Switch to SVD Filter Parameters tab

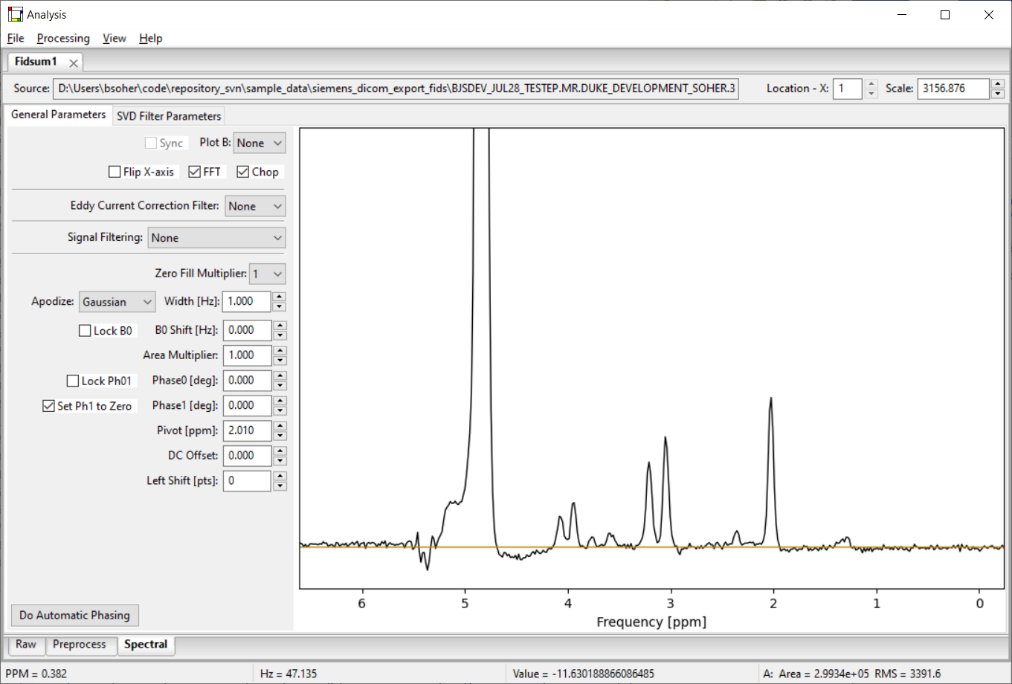[x=168, y=116]
